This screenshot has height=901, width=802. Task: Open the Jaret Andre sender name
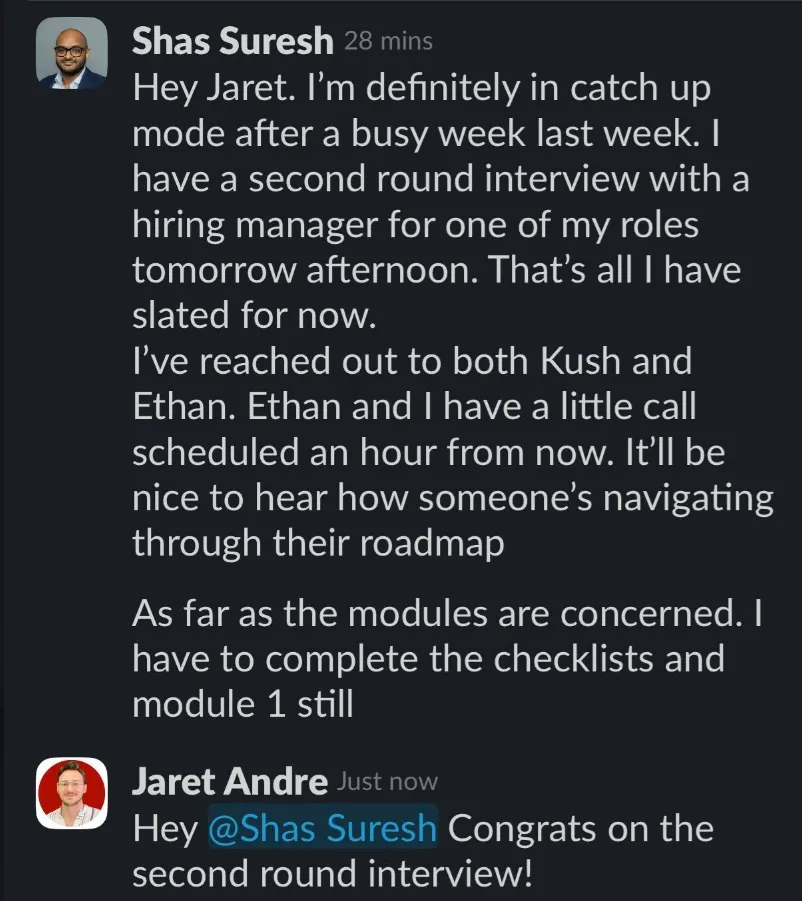pyautogui.click(x=230, y=782)
